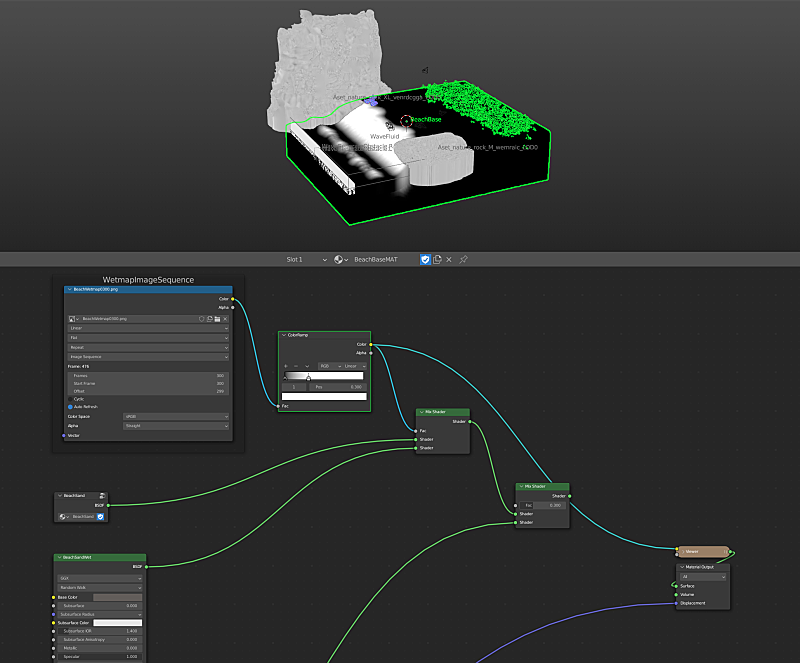Add a color stop in ColorRamp

pyautogui.click(x=286, y=366)
